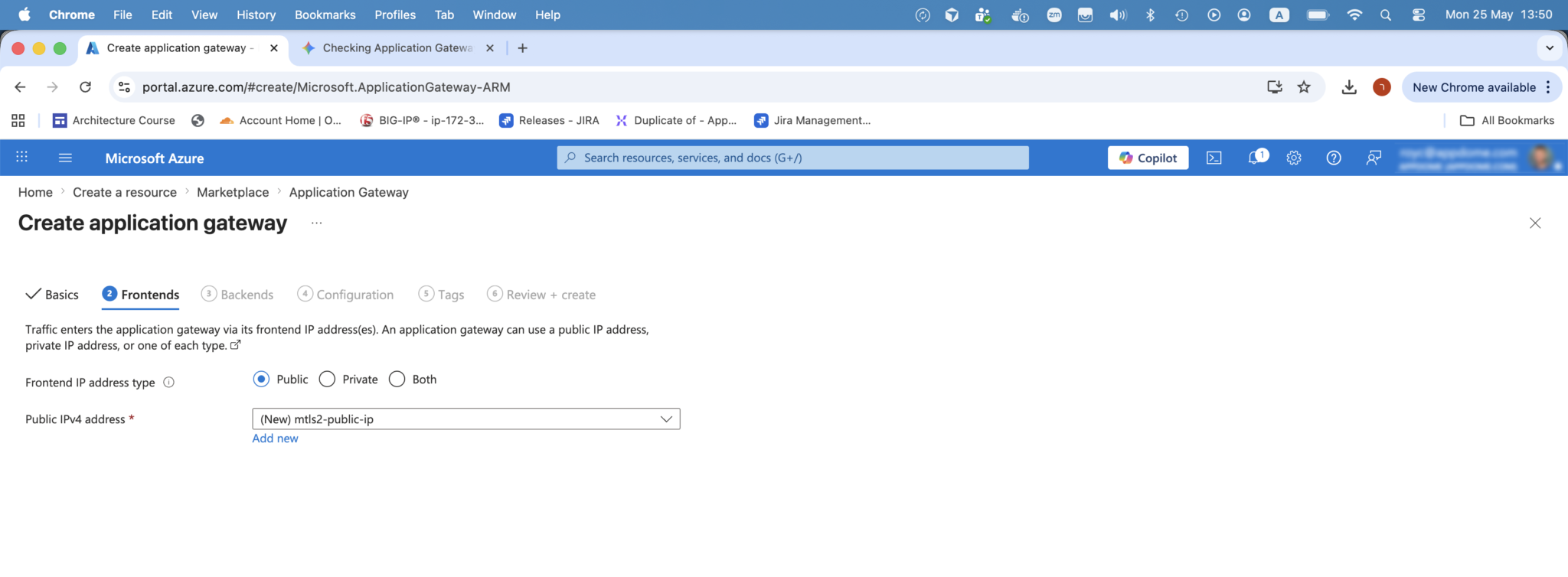Reload the Azure portal page
The height and width of the screenshot is (577, 1568).
[86, 87]
